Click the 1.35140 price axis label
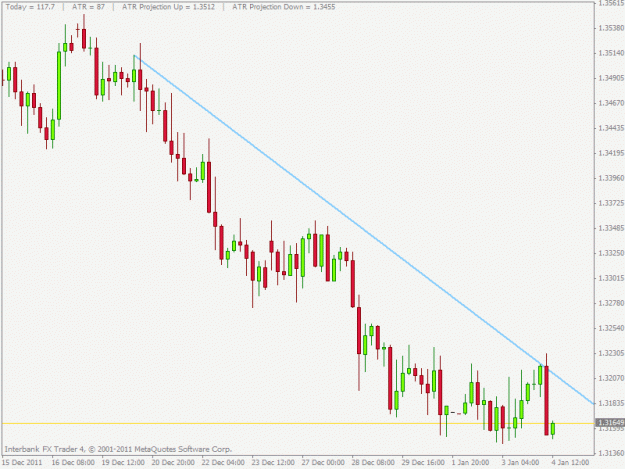The height and width of the screenshot is (469, 625). click(x=611, y=53)
